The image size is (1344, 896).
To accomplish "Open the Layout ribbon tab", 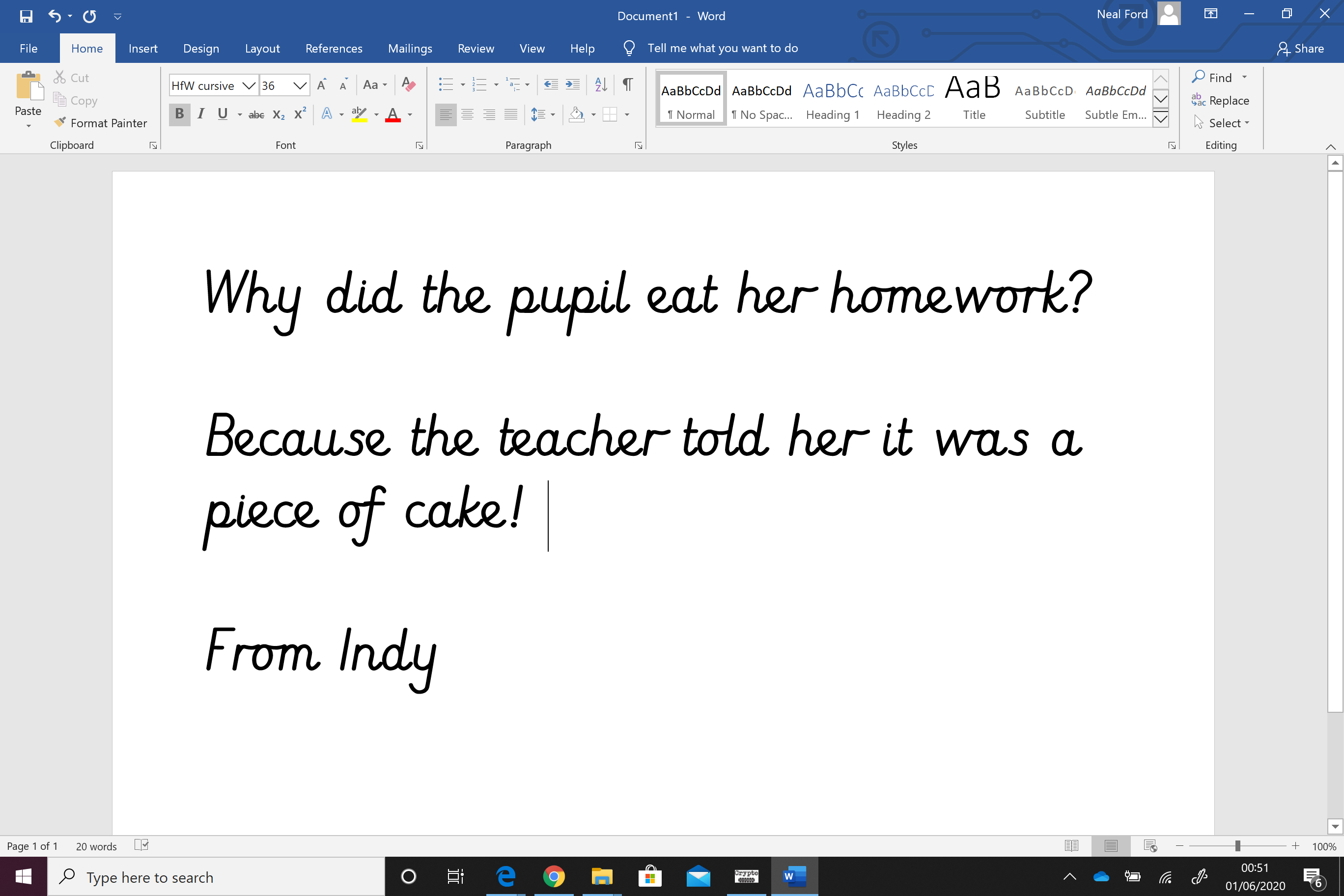I will point(262,49).
